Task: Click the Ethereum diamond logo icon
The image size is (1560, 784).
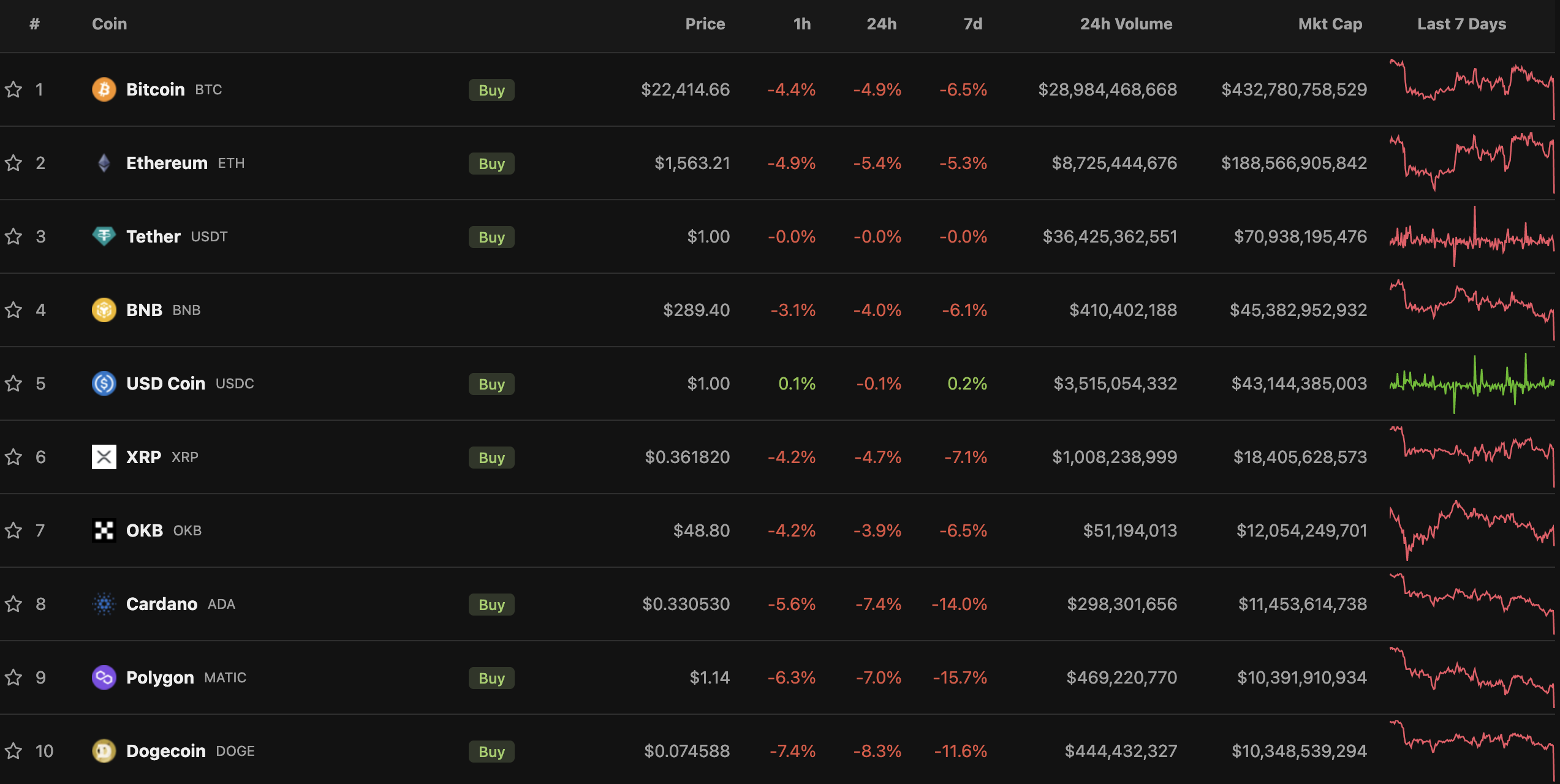Action: click(x=104, y=163)
